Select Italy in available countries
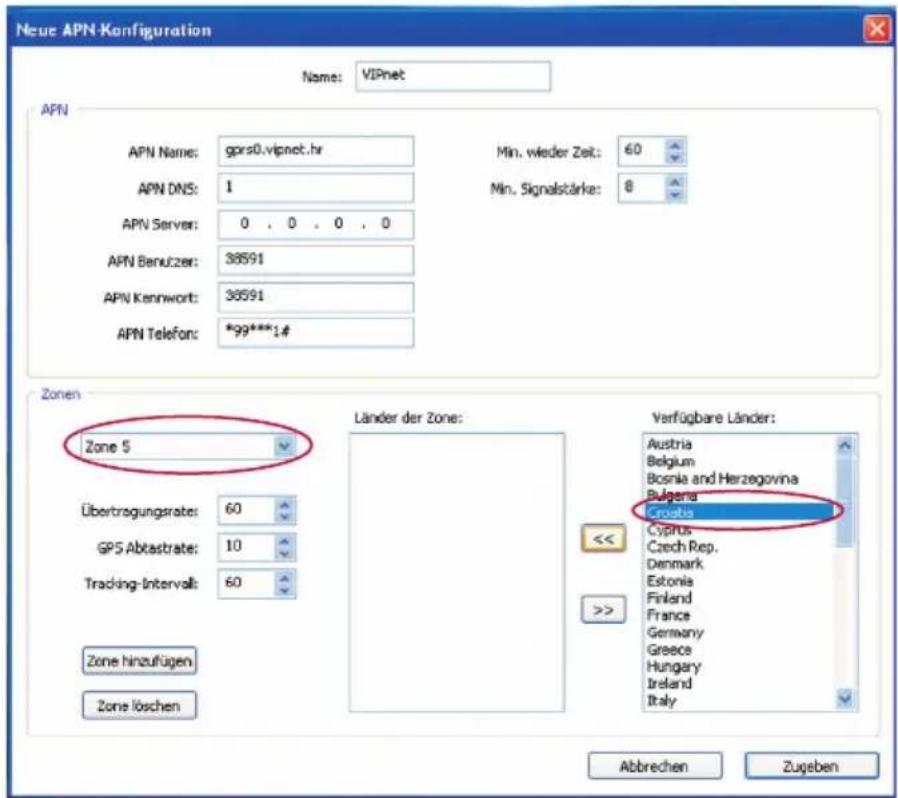The height and width of the screenshot is (798, 898). [661, 701]
